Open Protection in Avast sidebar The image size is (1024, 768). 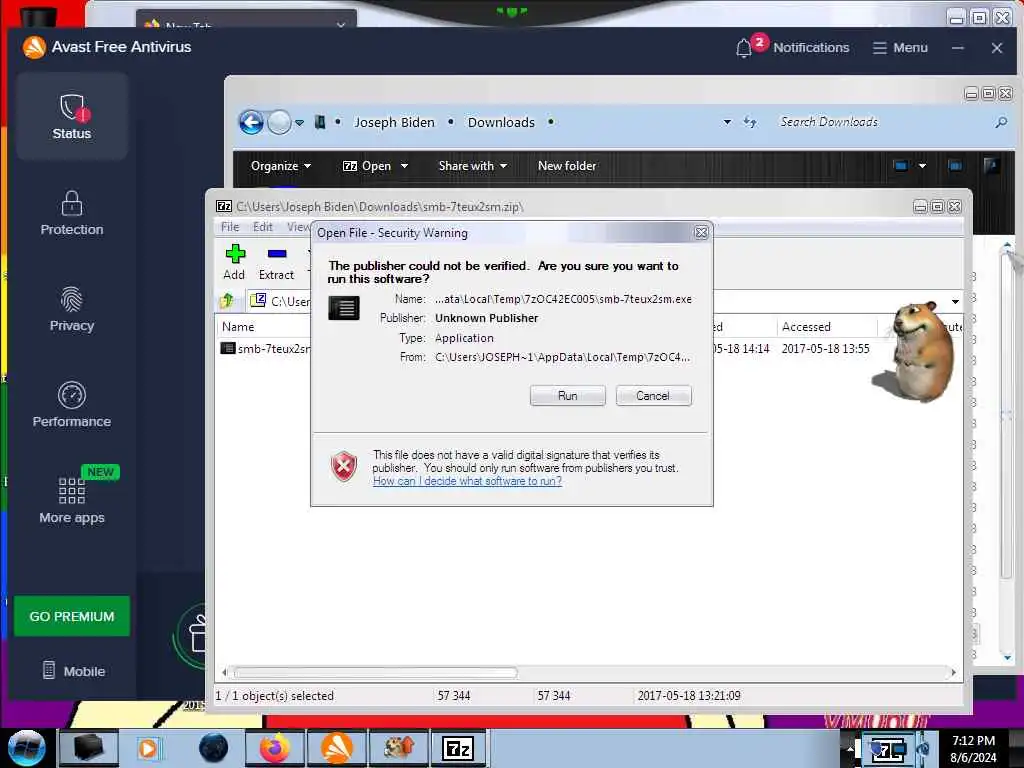tap(72, 214)
